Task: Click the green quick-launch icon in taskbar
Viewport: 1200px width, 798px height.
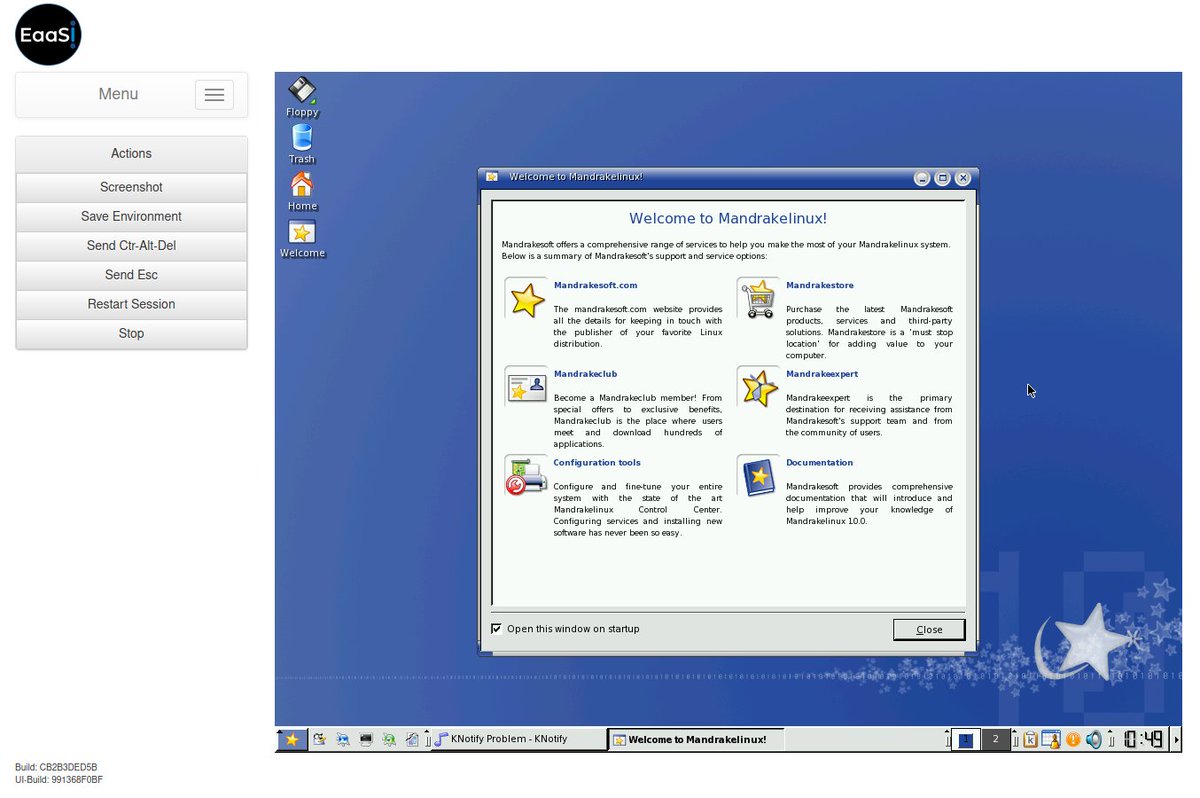Action: pos(389,740)
